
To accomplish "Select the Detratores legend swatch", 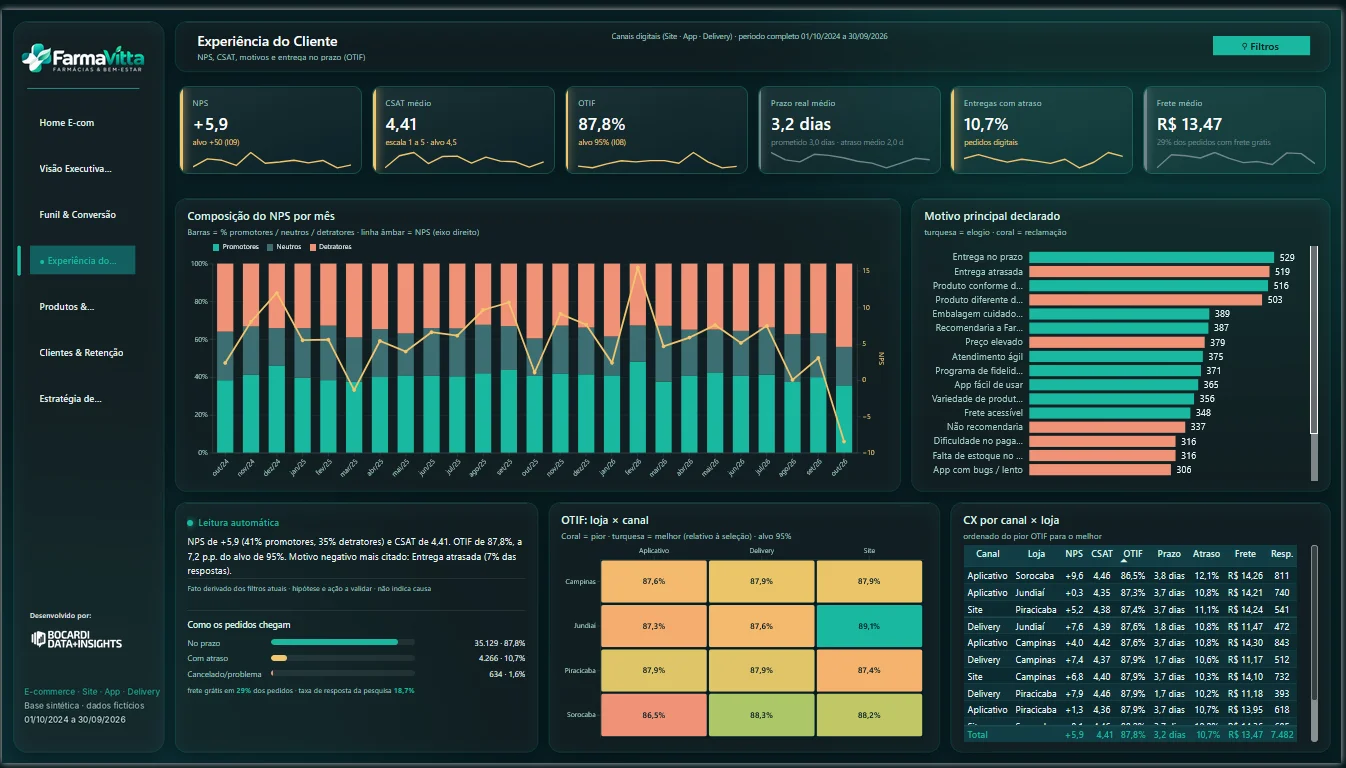I will (x=313, y=246).
